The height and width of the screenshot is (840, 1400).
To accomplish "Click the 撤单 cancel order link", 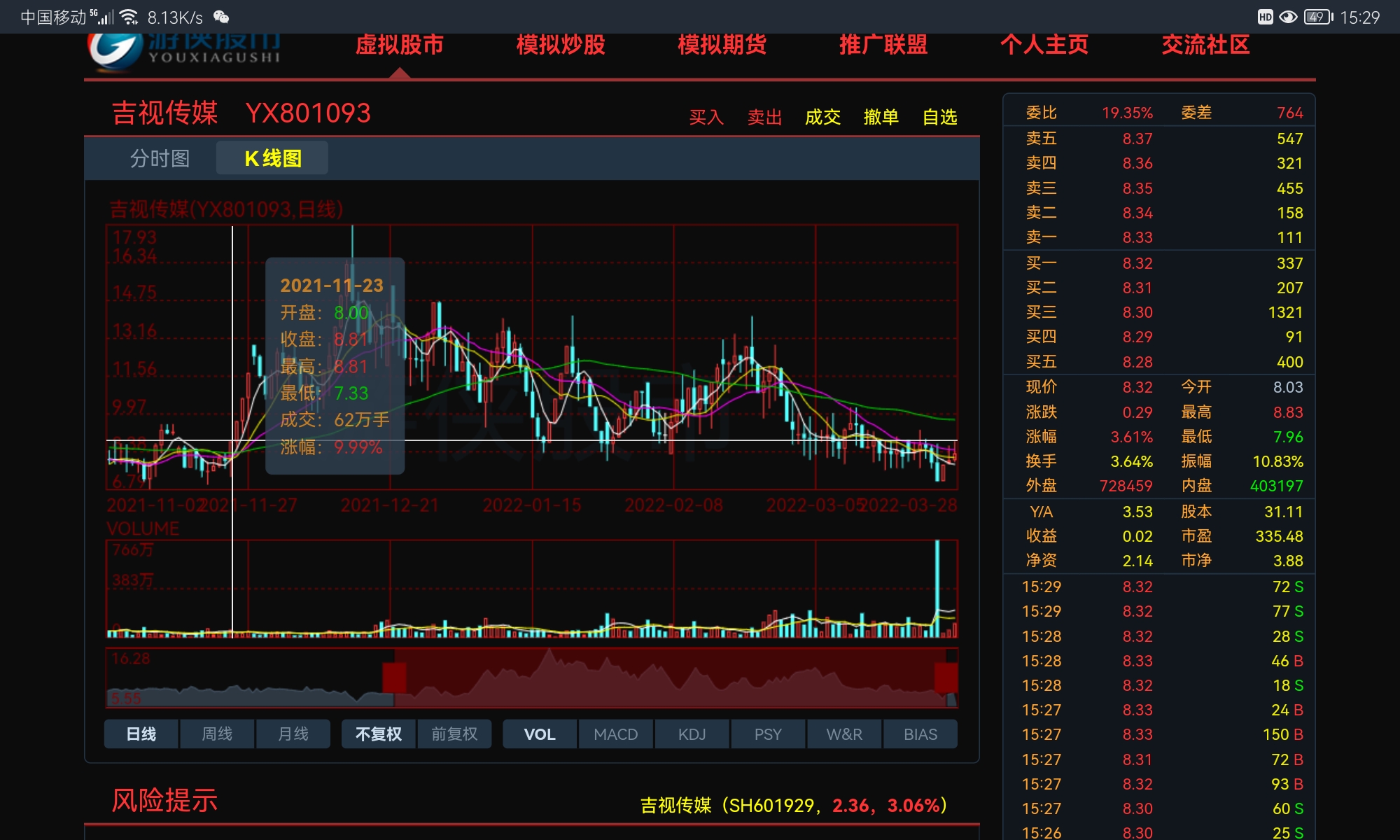I will 881,117.
